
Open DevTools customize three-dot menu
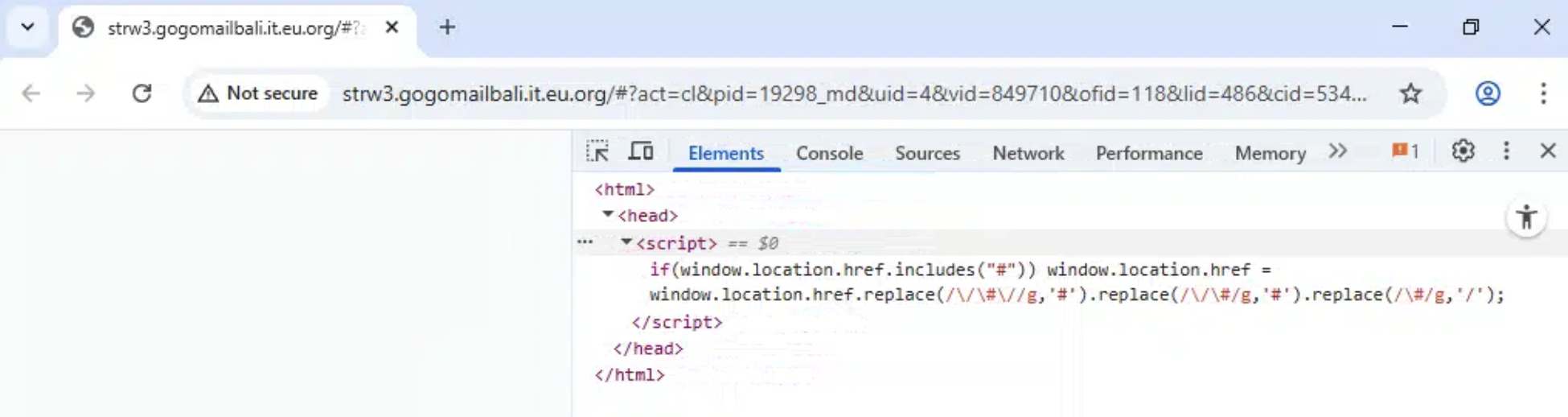tap(1506, 151)
